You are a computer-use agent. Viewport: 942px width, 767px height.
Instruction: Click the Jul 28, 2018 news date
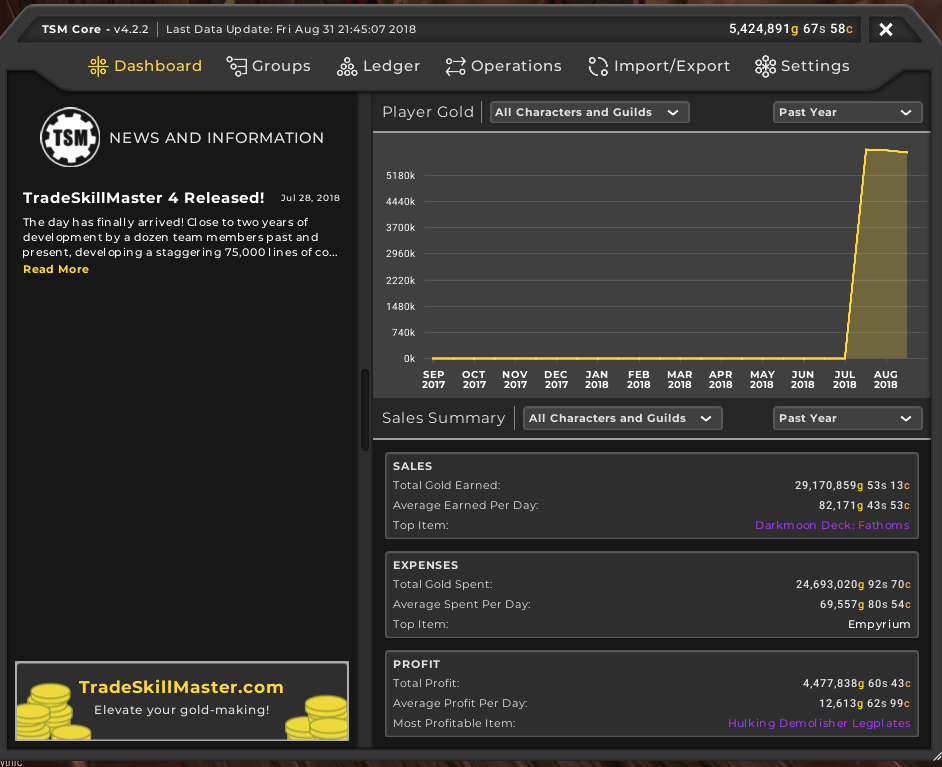(x=310, y=198)
